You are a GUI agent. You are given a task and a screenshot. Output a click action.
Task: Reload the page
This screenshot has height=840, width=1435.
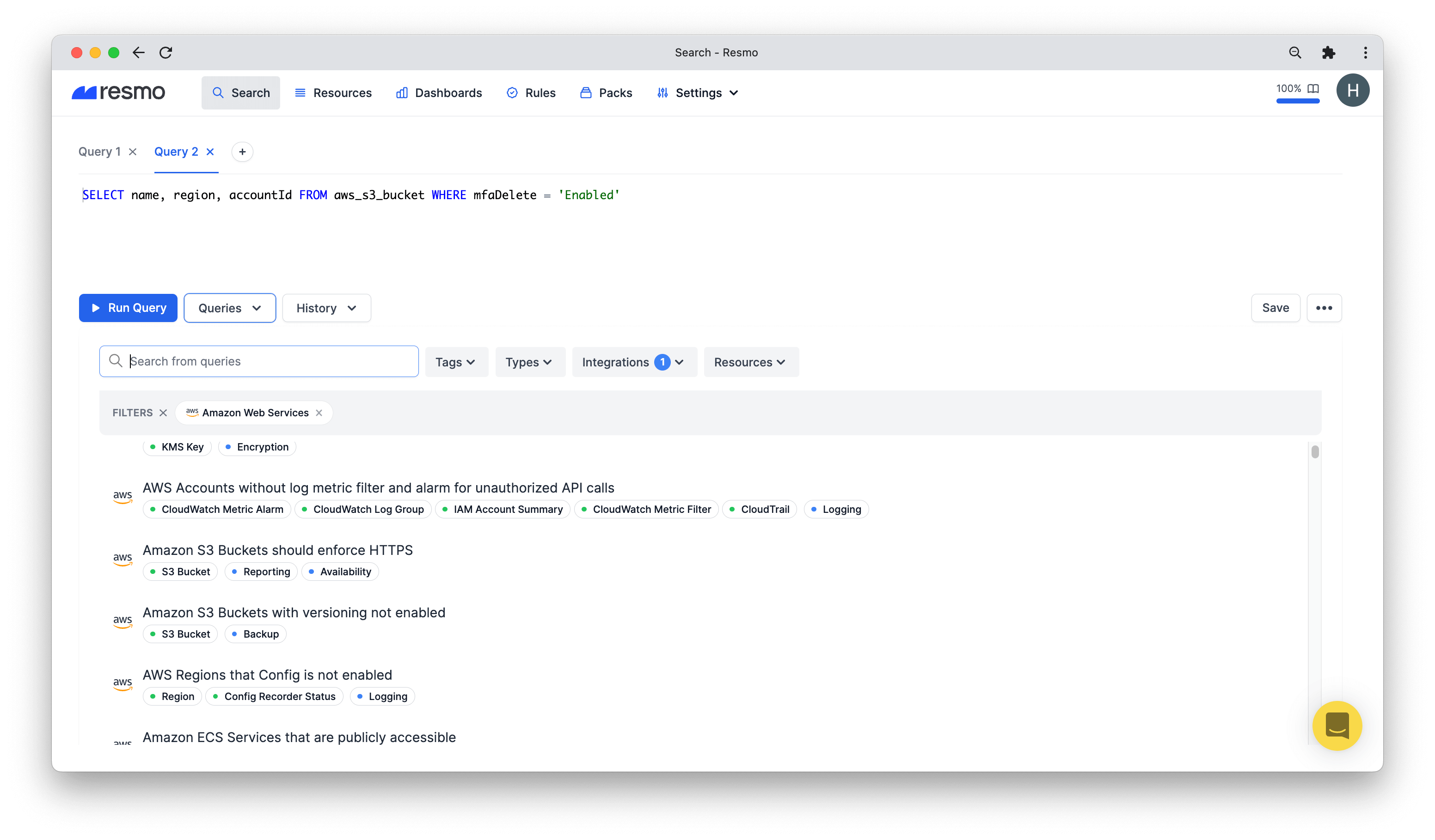pyautogui.click(x=166, y=52)
